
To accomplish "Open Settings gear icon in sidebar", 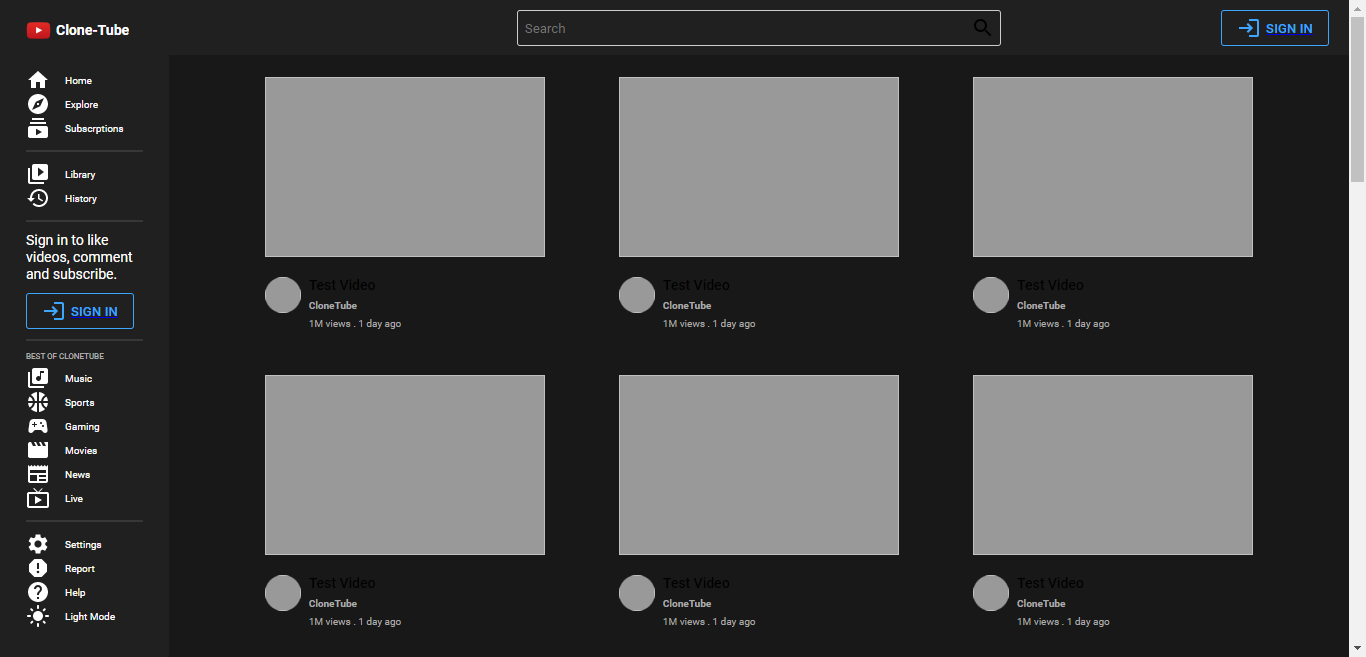I will (38, 544).
